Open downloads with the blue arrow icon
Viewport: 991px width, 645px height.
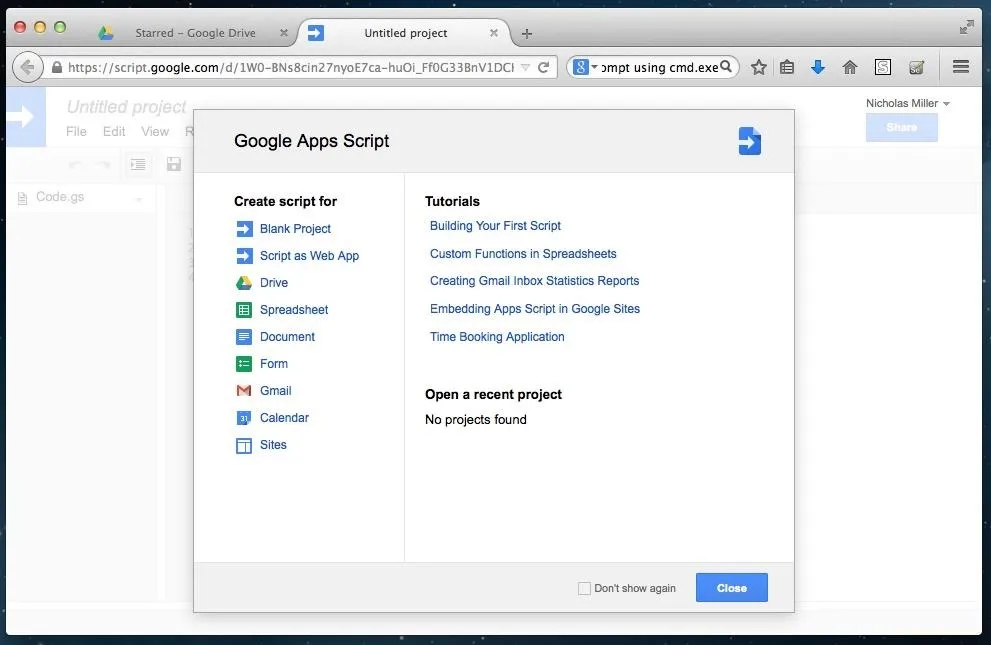[818, 67]
